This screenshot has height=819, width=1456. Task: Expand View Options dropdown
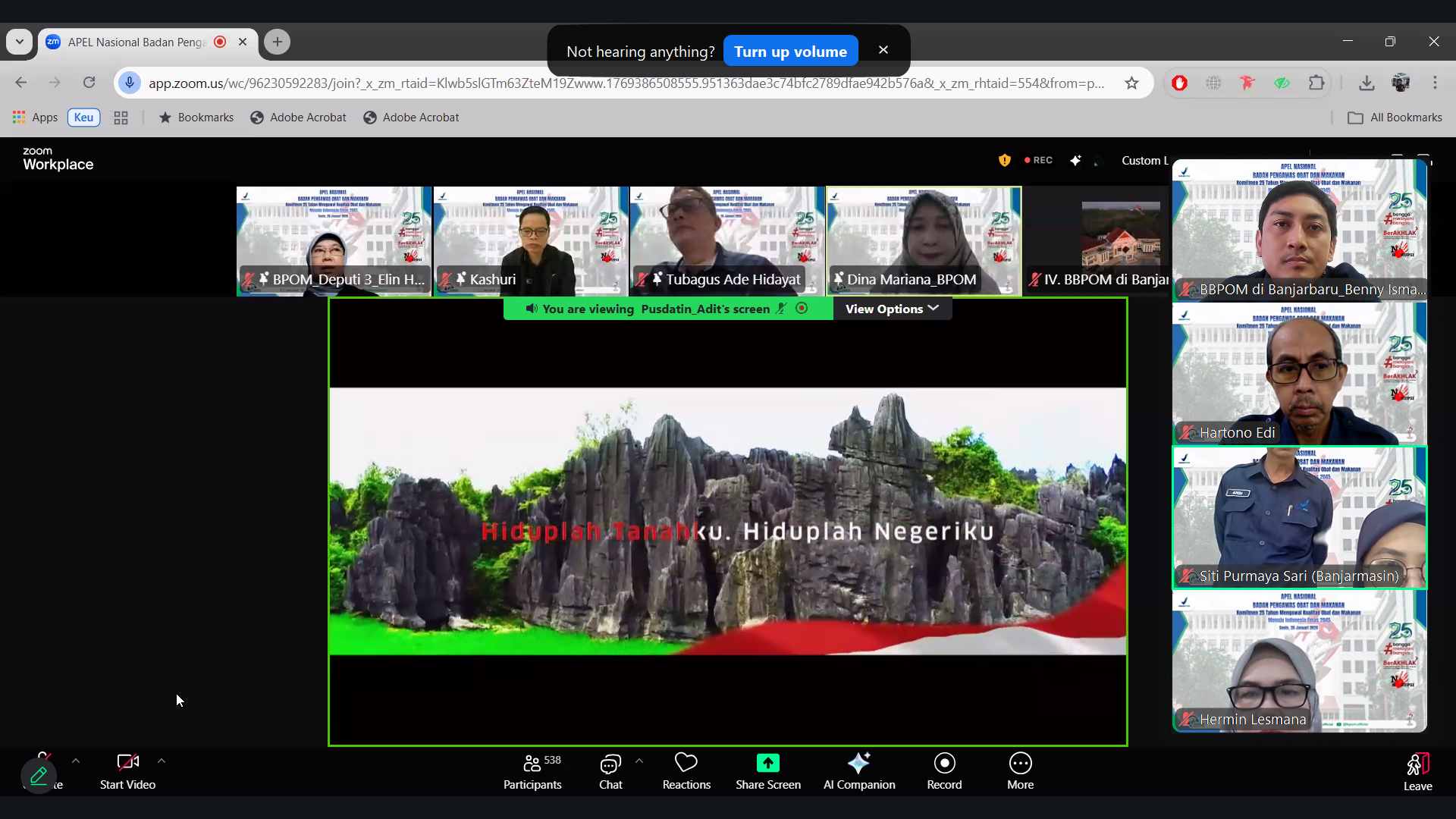pos(892,309)
